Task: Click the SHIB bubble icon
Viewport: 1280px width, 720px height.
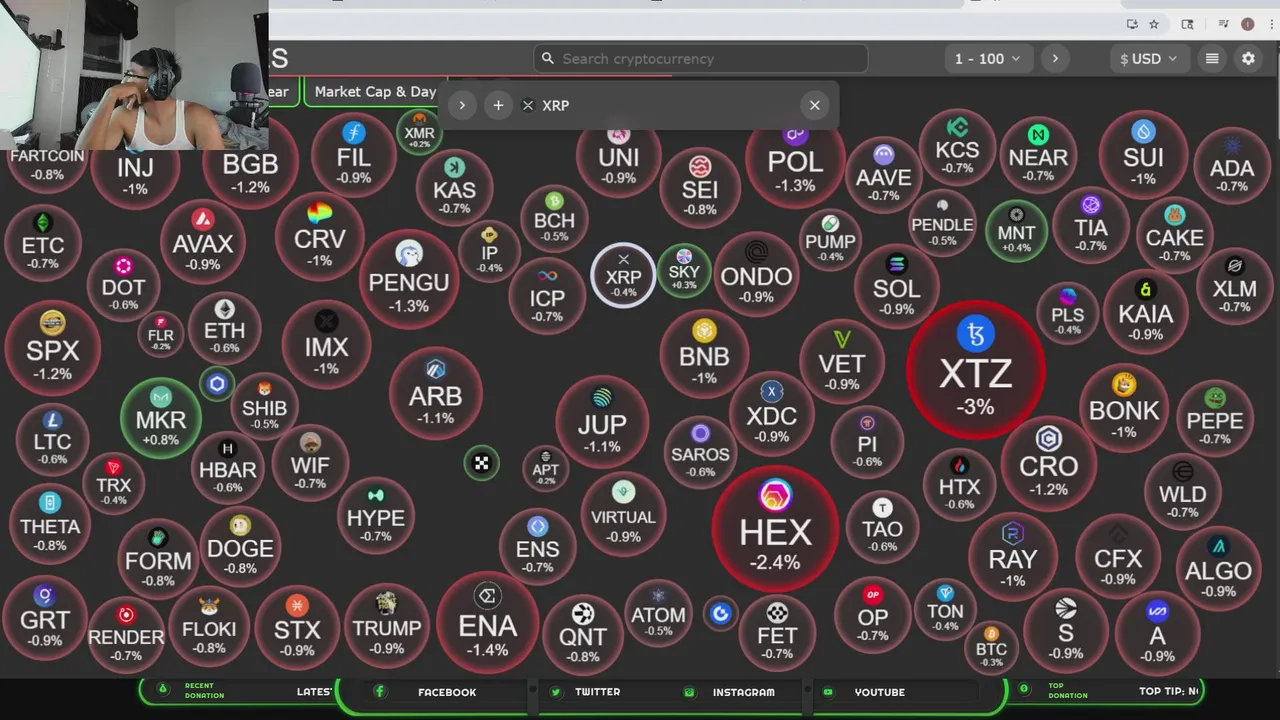Action: [x=265, y=389]
